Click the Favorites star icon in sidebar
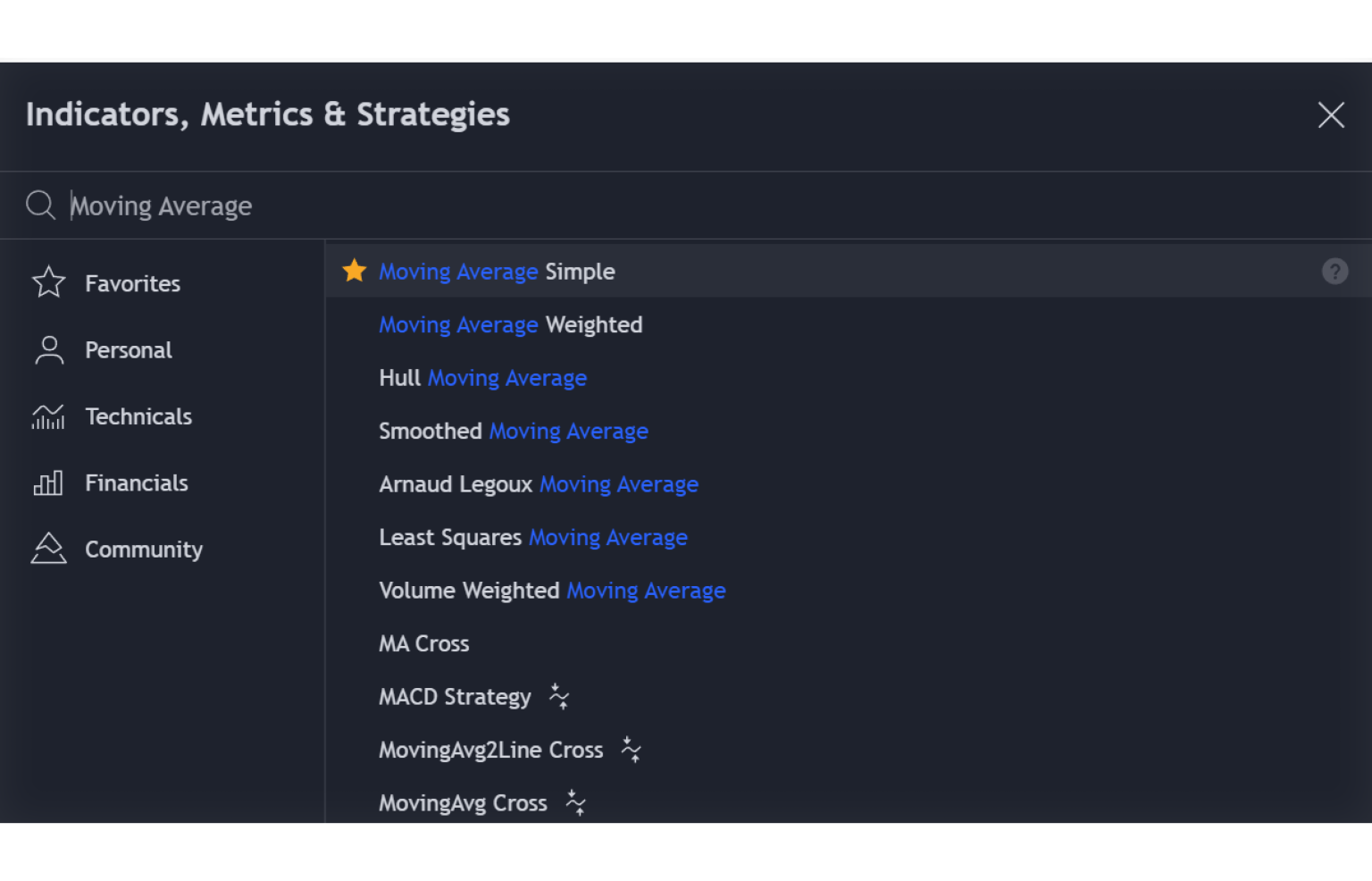 coord(49,283)
